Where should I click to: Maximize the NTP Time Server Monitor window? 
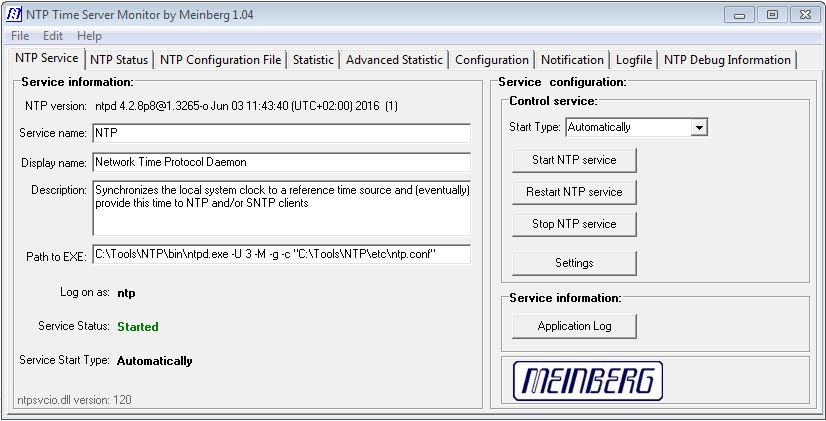coord(772,15)
